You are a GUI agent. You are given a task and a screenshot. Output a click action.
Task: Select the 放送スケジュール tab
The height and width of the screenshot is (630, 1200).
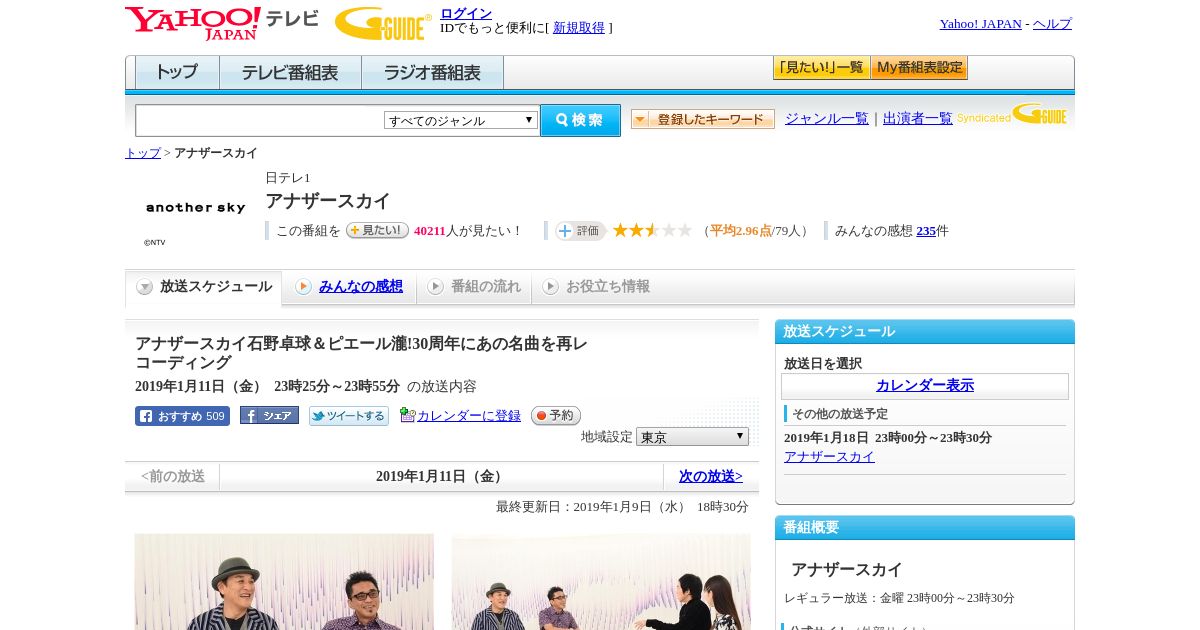pos(204,287)
